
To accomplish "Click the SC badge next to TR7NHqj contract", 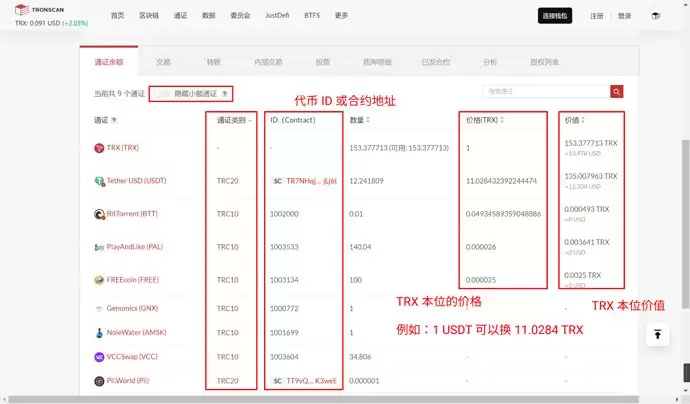I will tap(277, 181).
